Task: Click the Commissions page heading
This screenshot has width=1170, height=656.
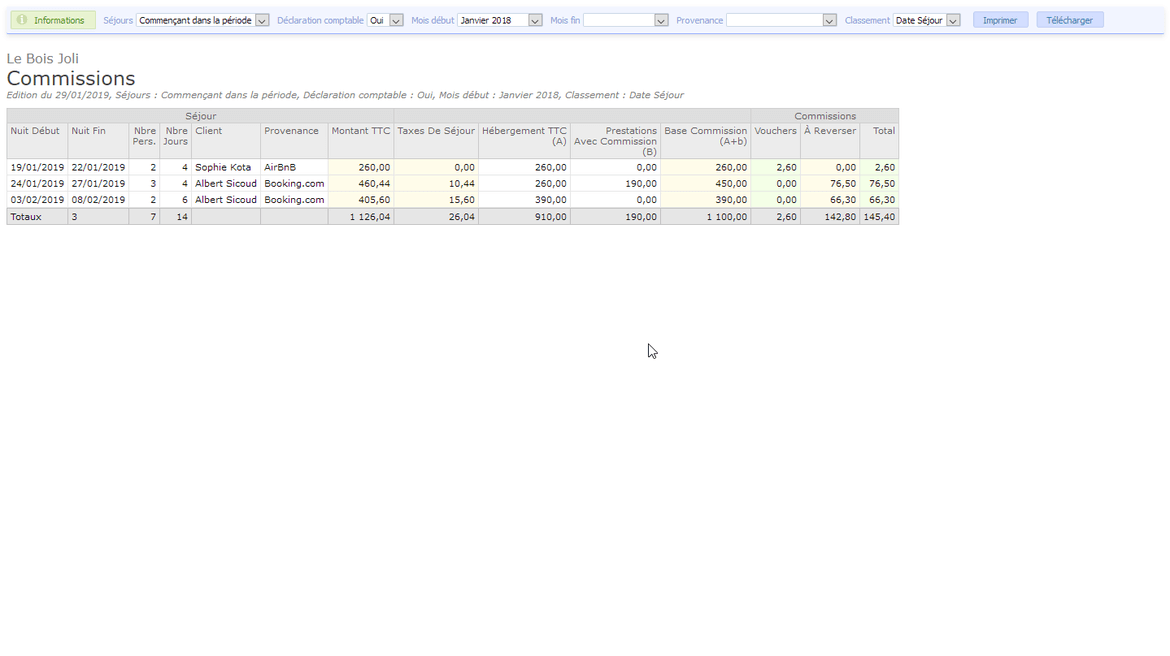Action: [71, 79]
